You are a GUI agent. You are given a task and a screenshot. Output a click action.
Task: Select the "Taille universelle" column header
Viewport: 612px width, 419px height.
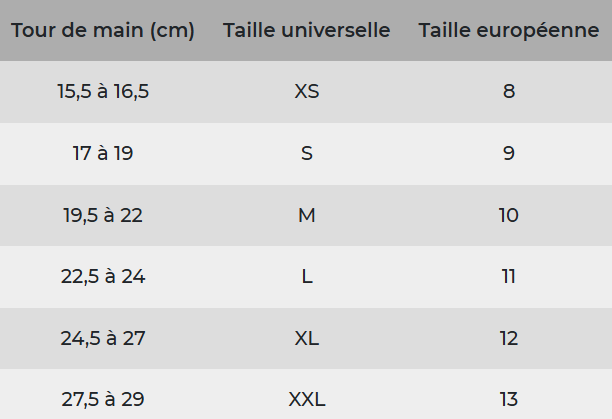pos(307,30)
